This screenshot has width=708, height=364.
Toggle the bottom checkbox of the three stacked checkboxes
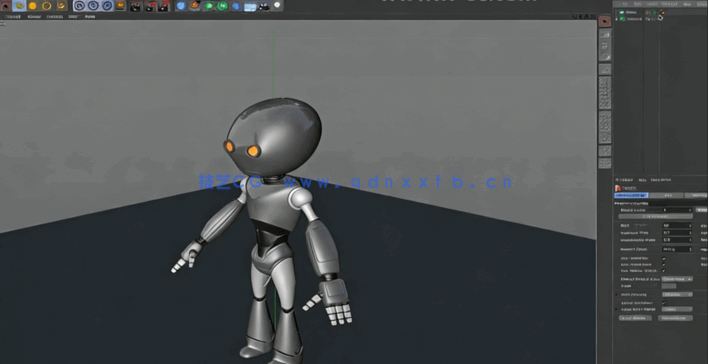(664, 271)
